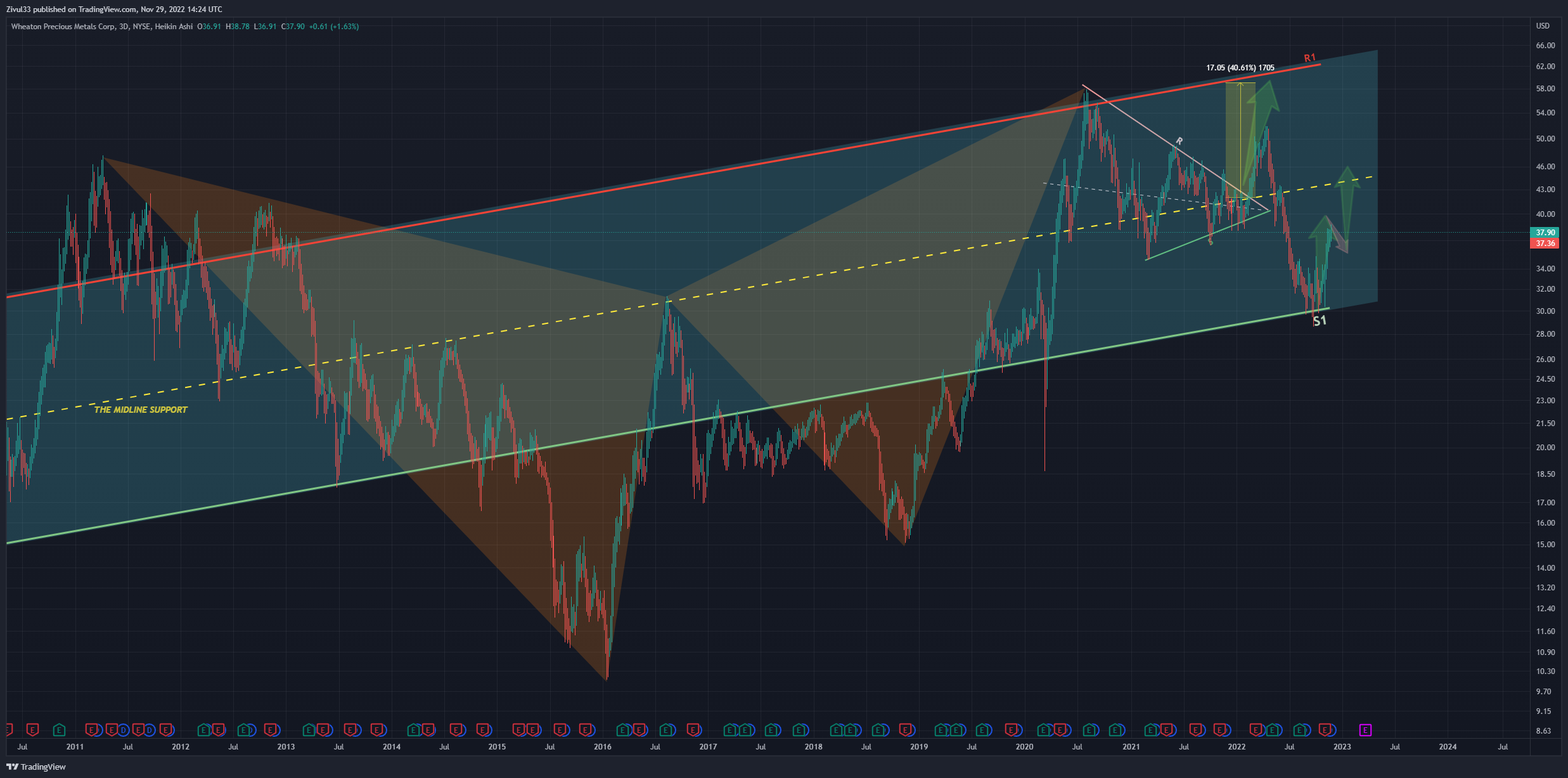This screenshot has width=1568, height=778.
Task: Click the 50.00 level on price axis
Action: [x=1545, y=139]
